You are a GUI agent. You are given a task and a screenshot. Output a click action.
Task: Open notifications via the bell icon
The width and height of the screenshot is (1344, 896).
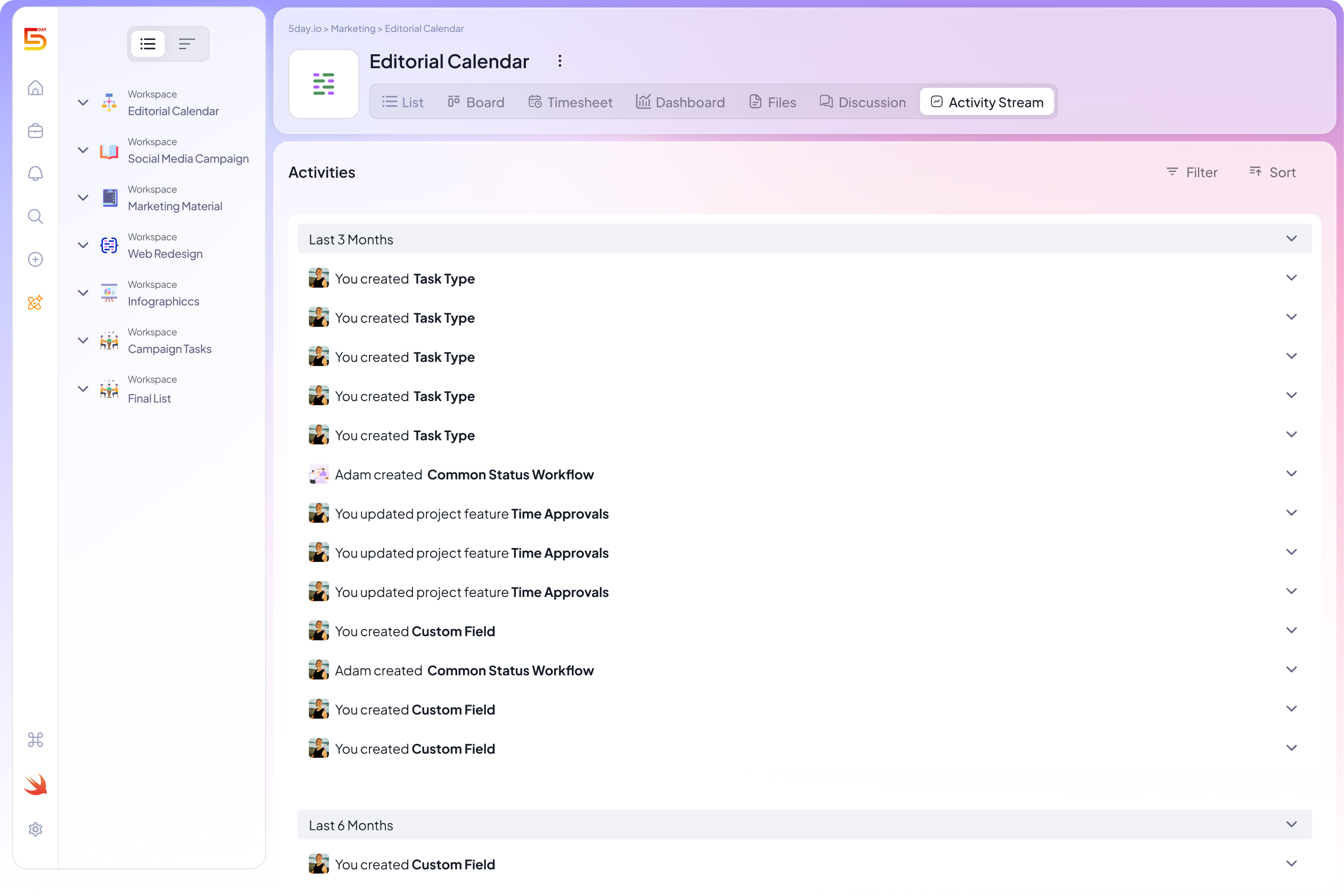(x=35, y=173)
